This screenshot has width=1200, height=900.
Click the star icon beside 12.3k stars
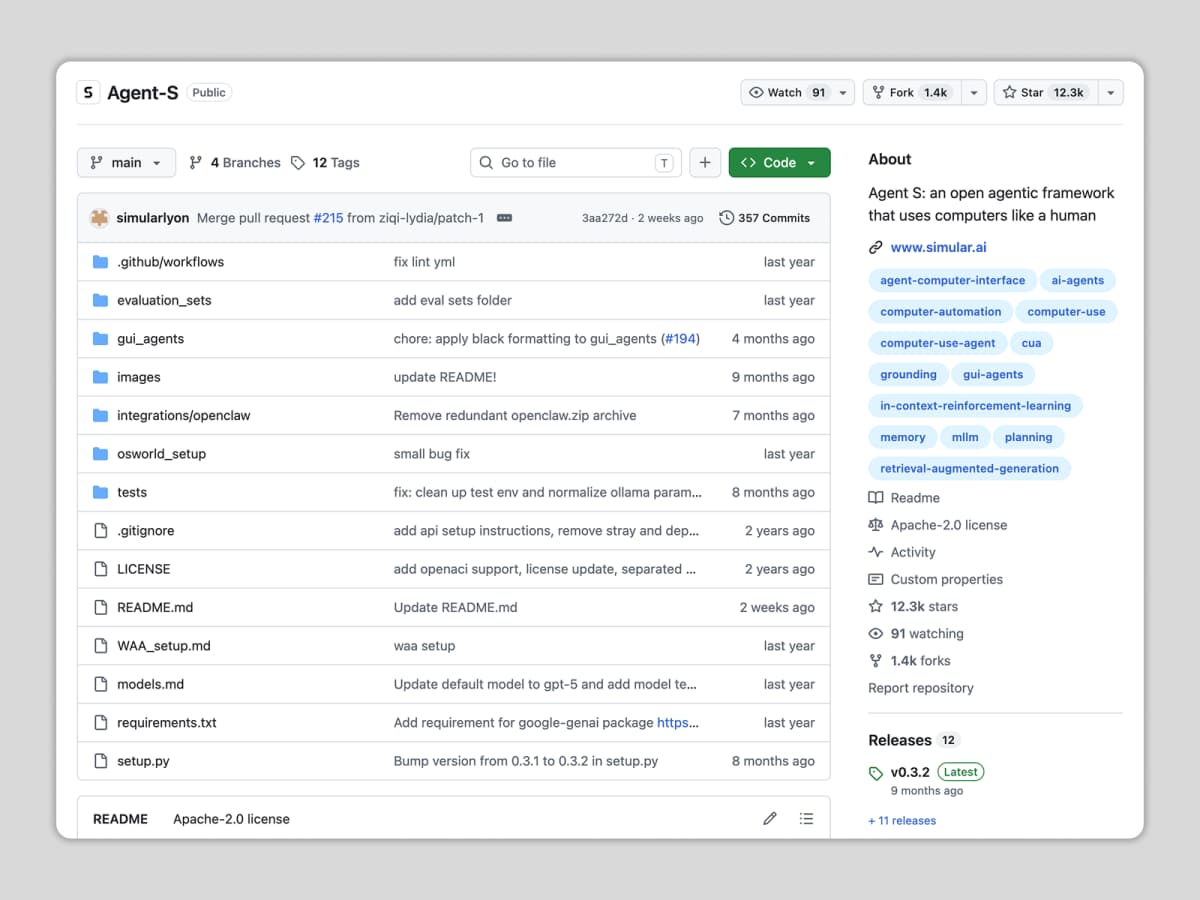[x=876, y=606]
